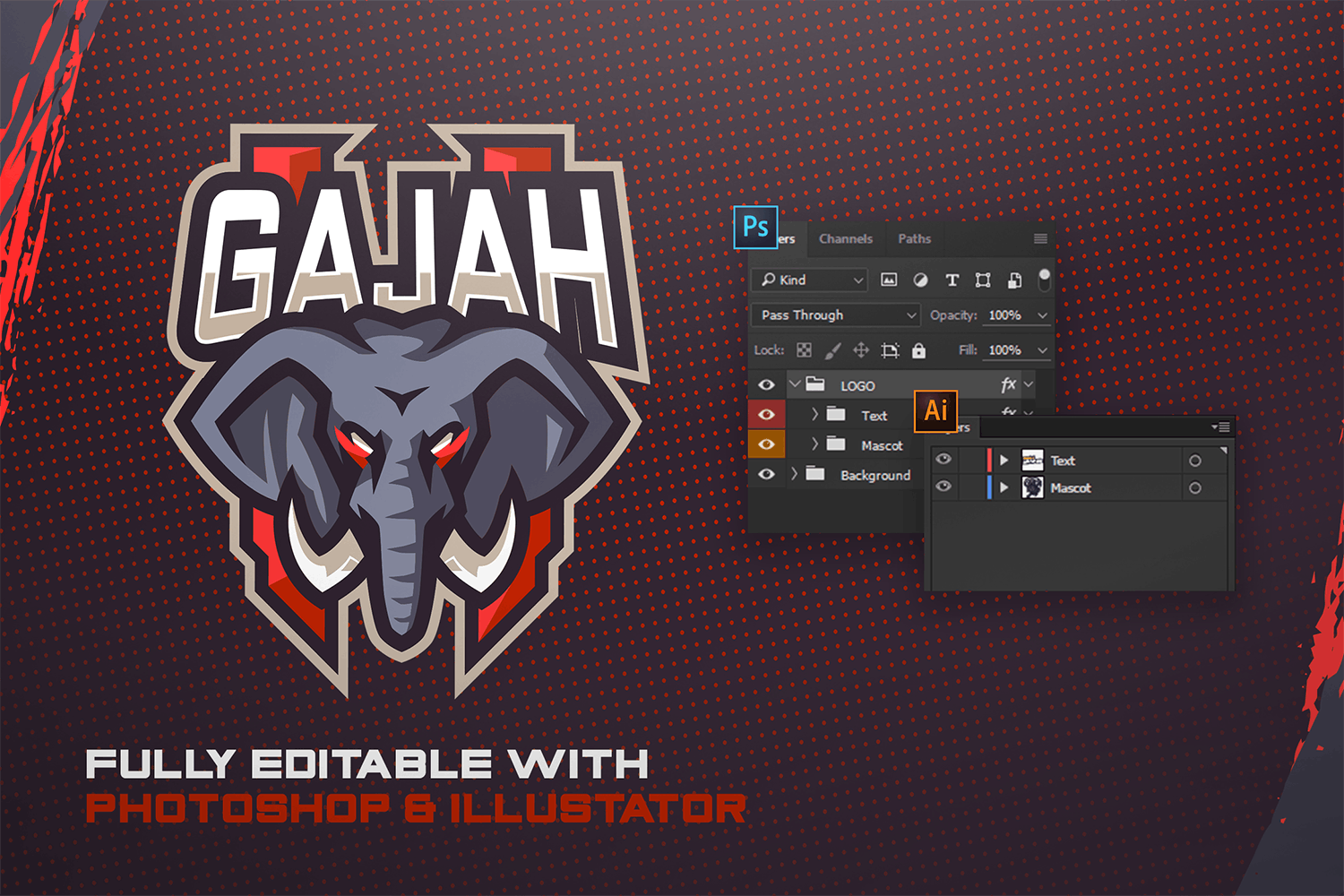The height and width of the screenshot is (896, 1344).
Task: Click the shape layer filter icon
Action: click(983, 280)
